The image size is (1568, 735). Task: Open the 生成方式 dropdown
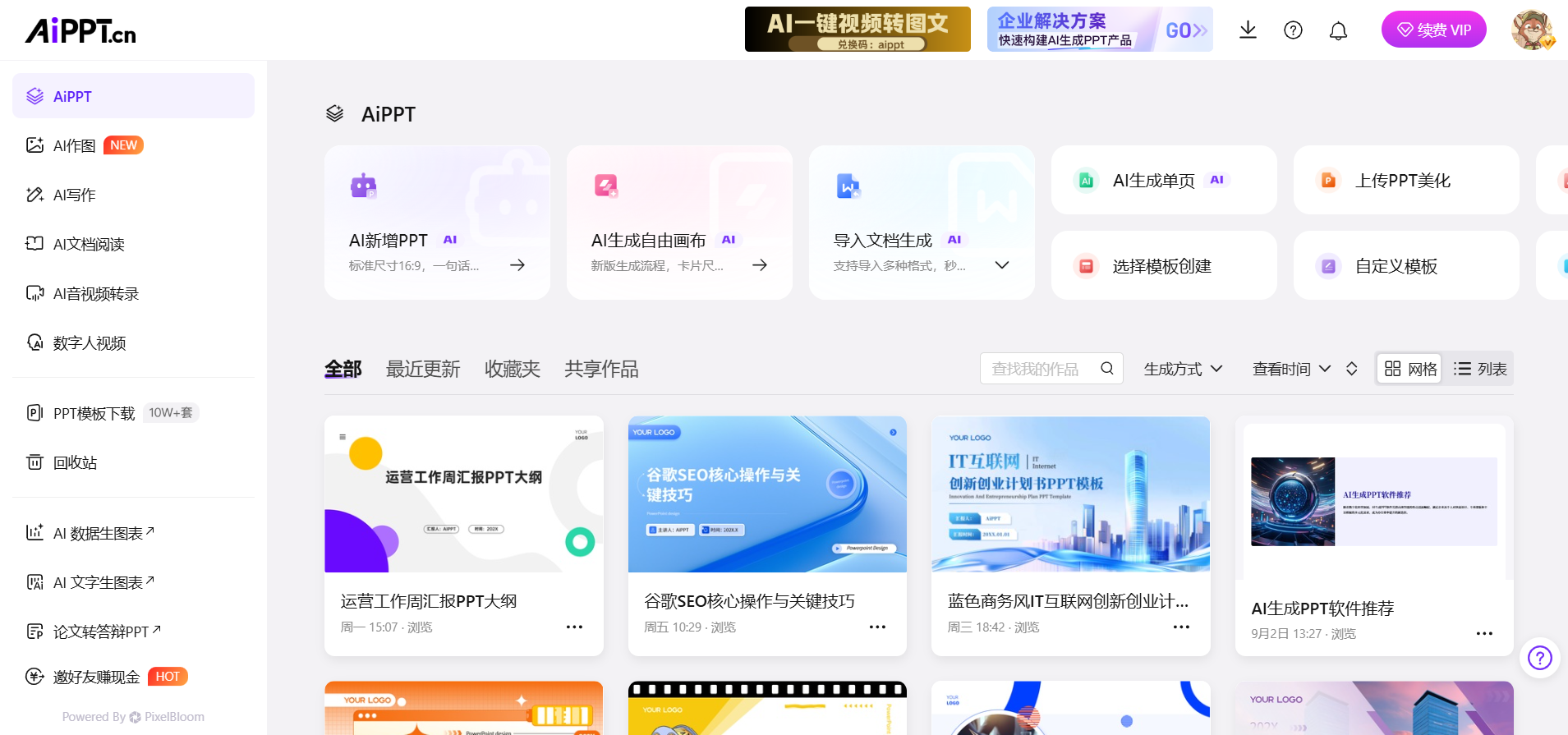tap(1183, 369)
